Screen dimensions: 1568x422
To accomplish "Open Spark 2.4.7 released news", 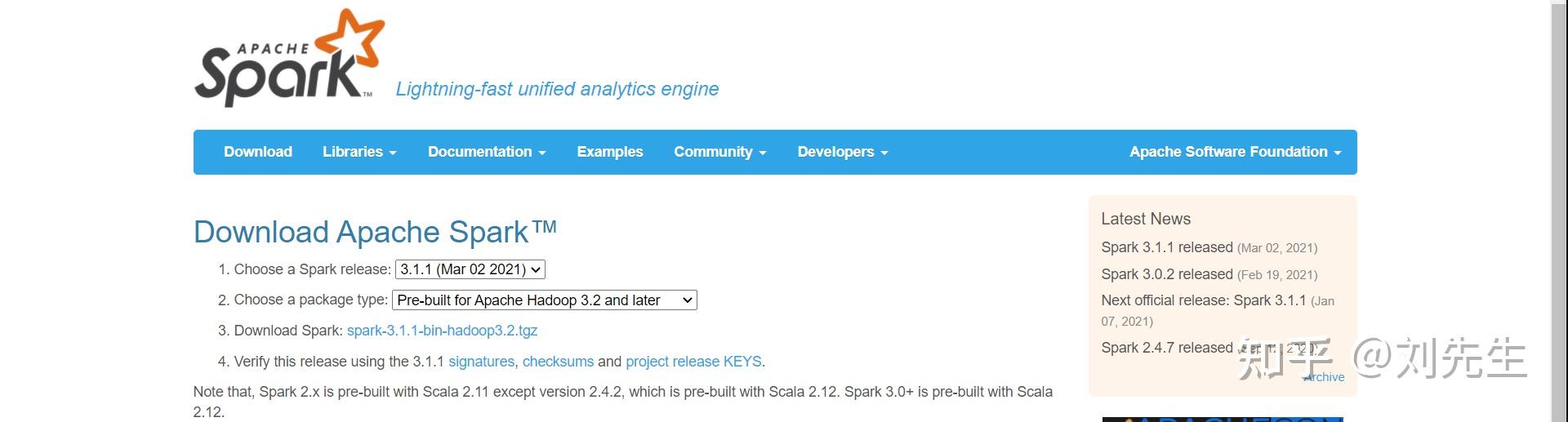I will coord(1166,348).
